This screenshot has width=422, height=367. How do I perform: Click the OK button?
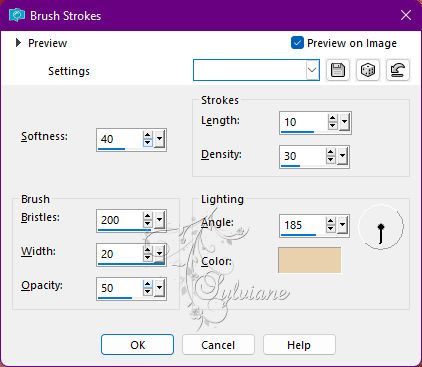(x=137, y=345)
